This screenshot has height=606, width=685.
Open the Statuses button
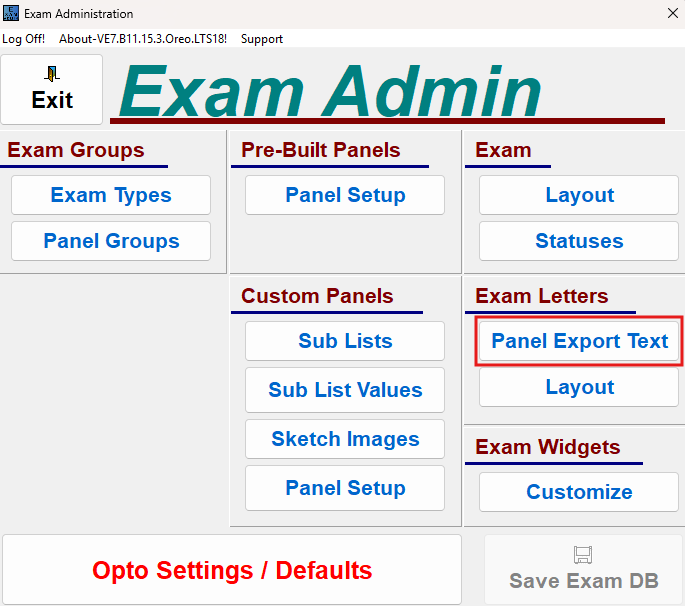pyautogui.click(x=579, y=241)
